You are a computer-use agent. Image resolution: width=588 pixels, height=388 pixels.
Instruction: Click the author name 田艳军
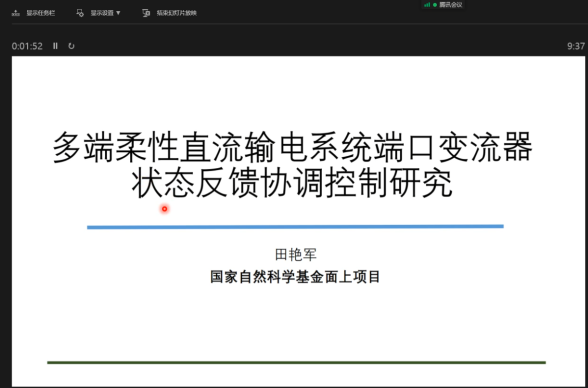point(296,255)
